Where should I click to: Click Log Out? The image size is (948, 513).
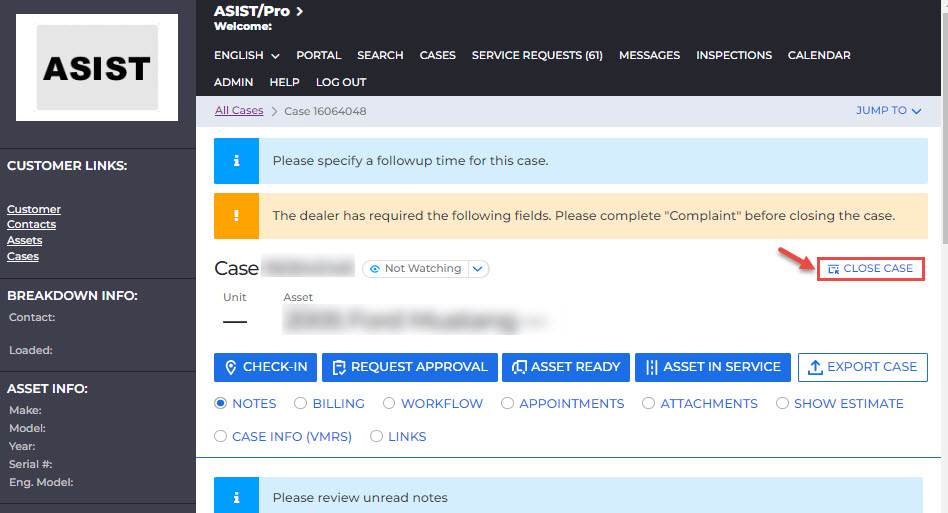[341, 82]
